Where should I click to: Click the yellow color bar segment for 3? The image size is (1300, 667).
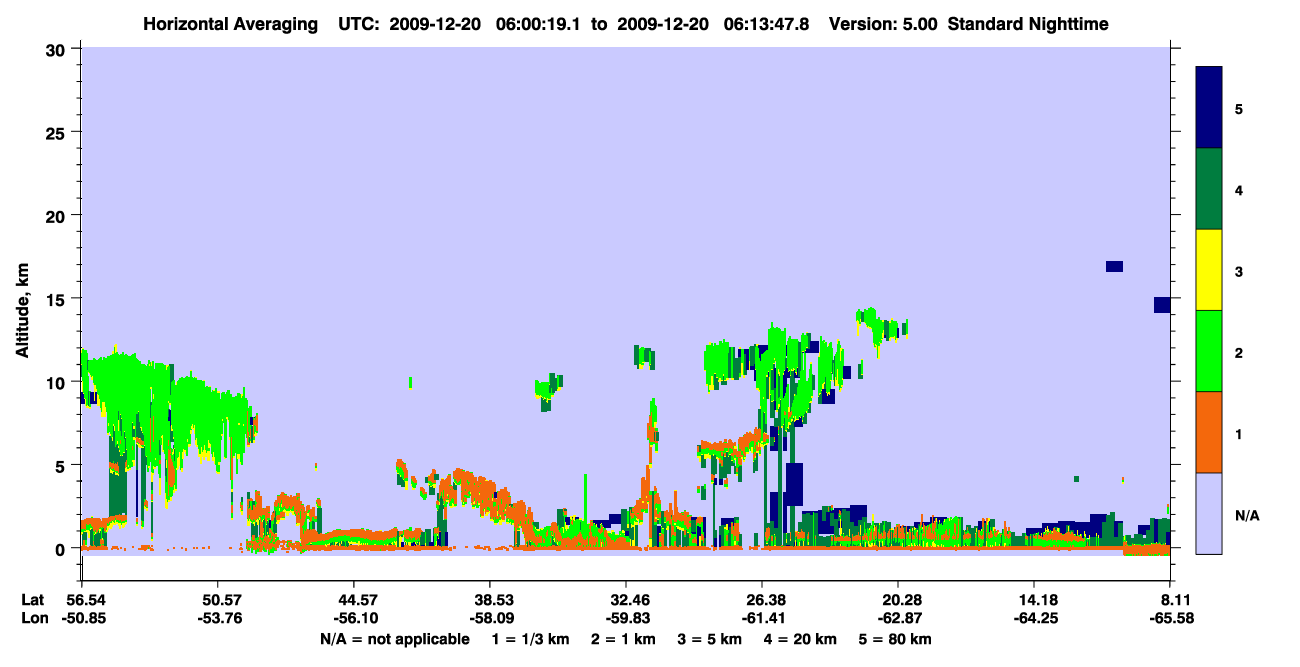1209,270
